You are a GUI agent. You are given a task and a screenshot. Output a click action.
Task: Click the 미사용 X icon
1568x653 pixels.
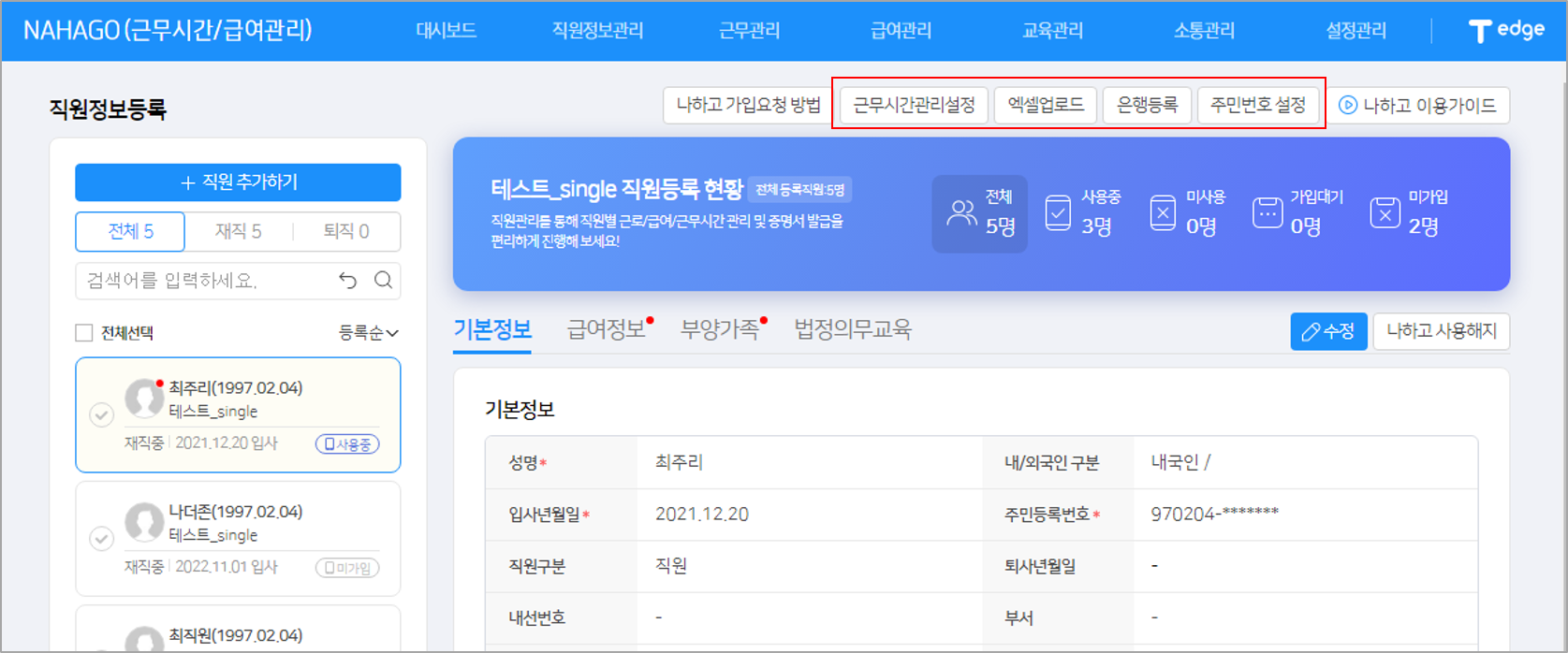1163,213
